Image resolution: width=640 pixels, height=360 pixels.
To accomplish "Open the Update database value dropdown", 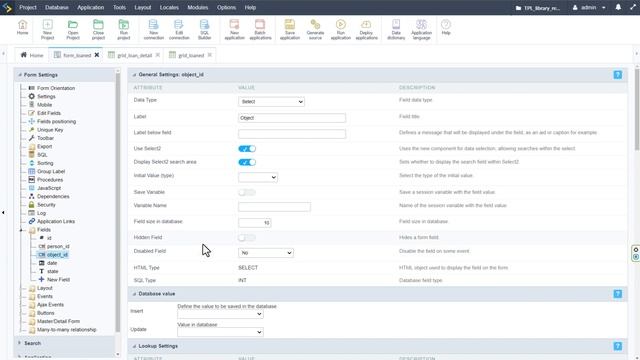I will [220, 332].
